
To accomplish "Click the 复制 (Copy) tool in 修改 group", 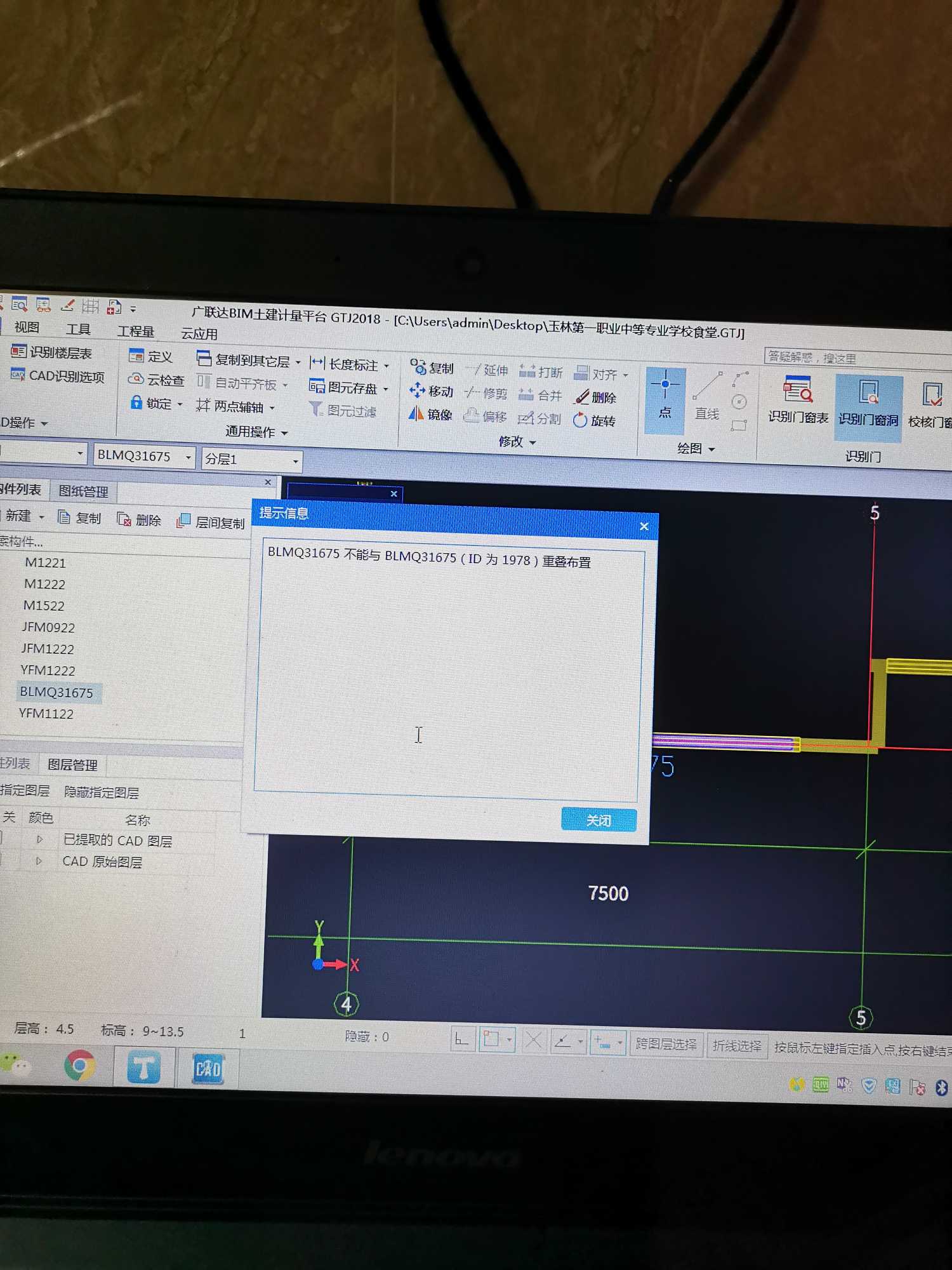I will point(432,368).
